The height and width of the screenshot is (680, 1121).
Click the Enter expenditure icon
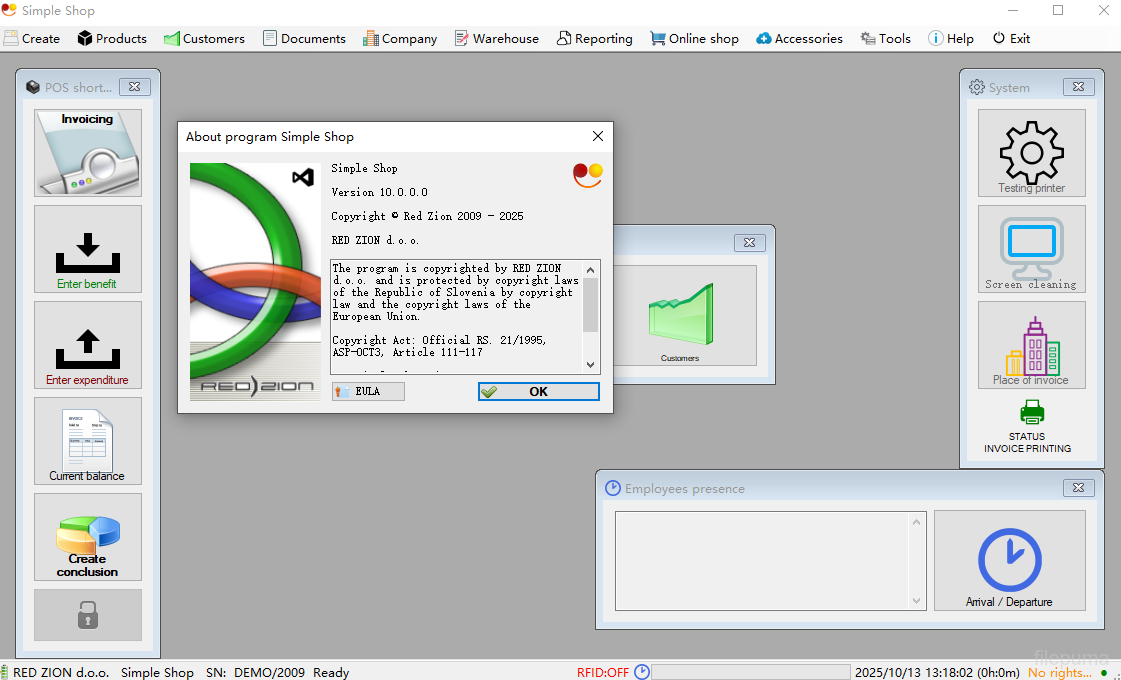point(88,345)
